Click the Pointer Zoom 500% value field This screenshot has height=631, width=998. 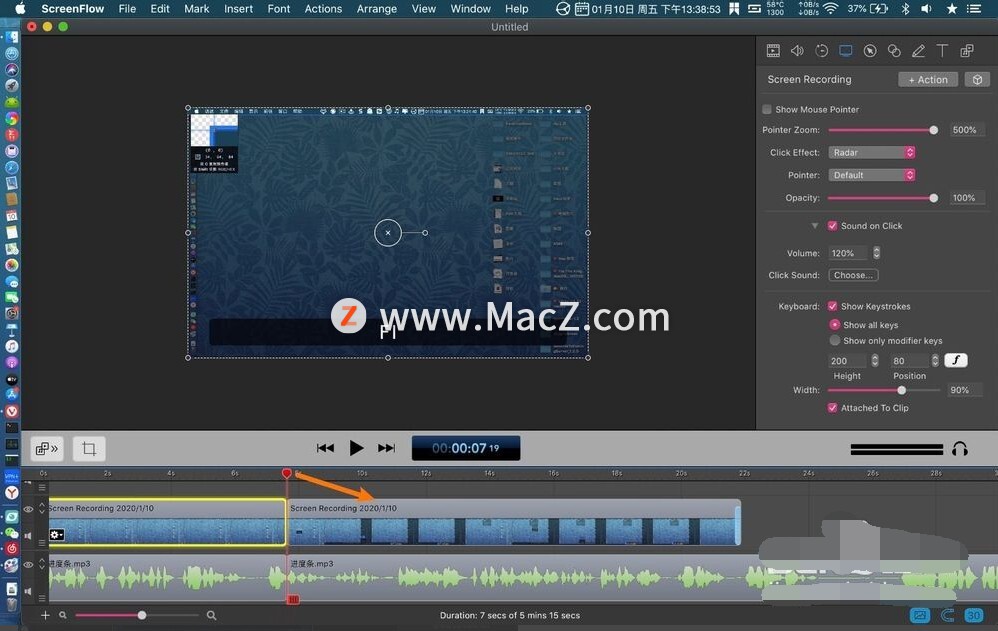[x=967, y=130]
